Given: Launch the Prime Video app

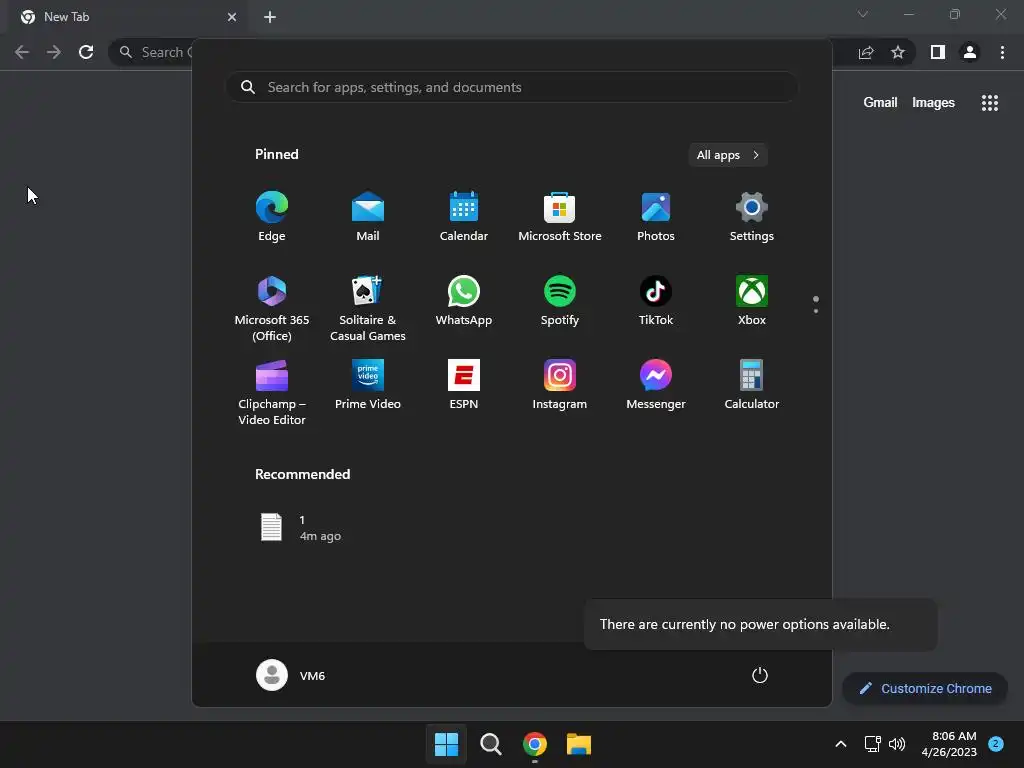Looking at the screenshot, I should (x=368, y=385).
